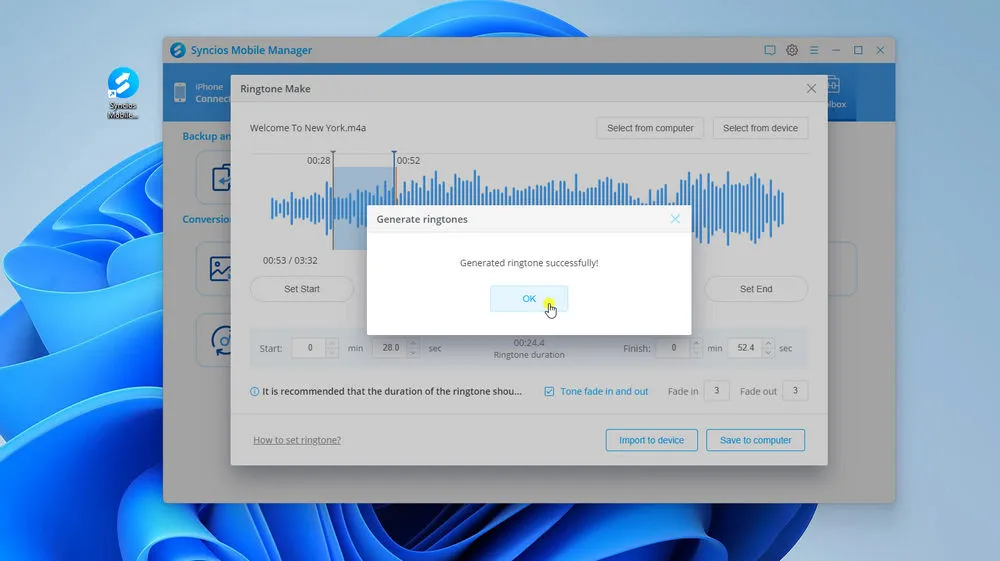Click the Fade out value field
Screen dimensions: 1000x561
[x=795, y=391]
